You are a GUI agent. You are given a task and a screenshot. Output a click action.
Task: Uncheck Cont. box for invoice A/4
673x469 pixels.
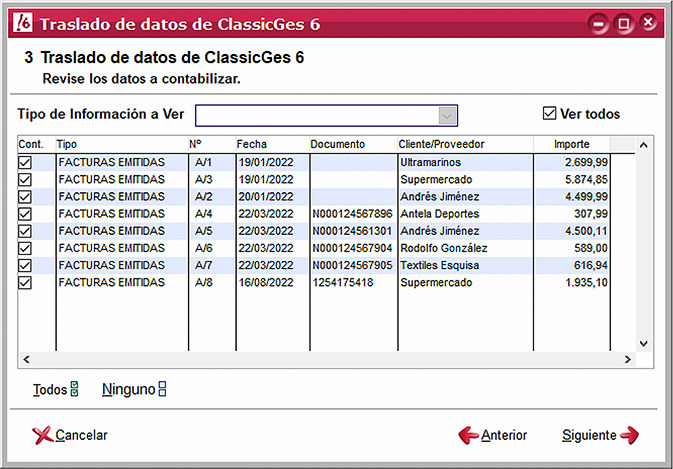(25, 214)
